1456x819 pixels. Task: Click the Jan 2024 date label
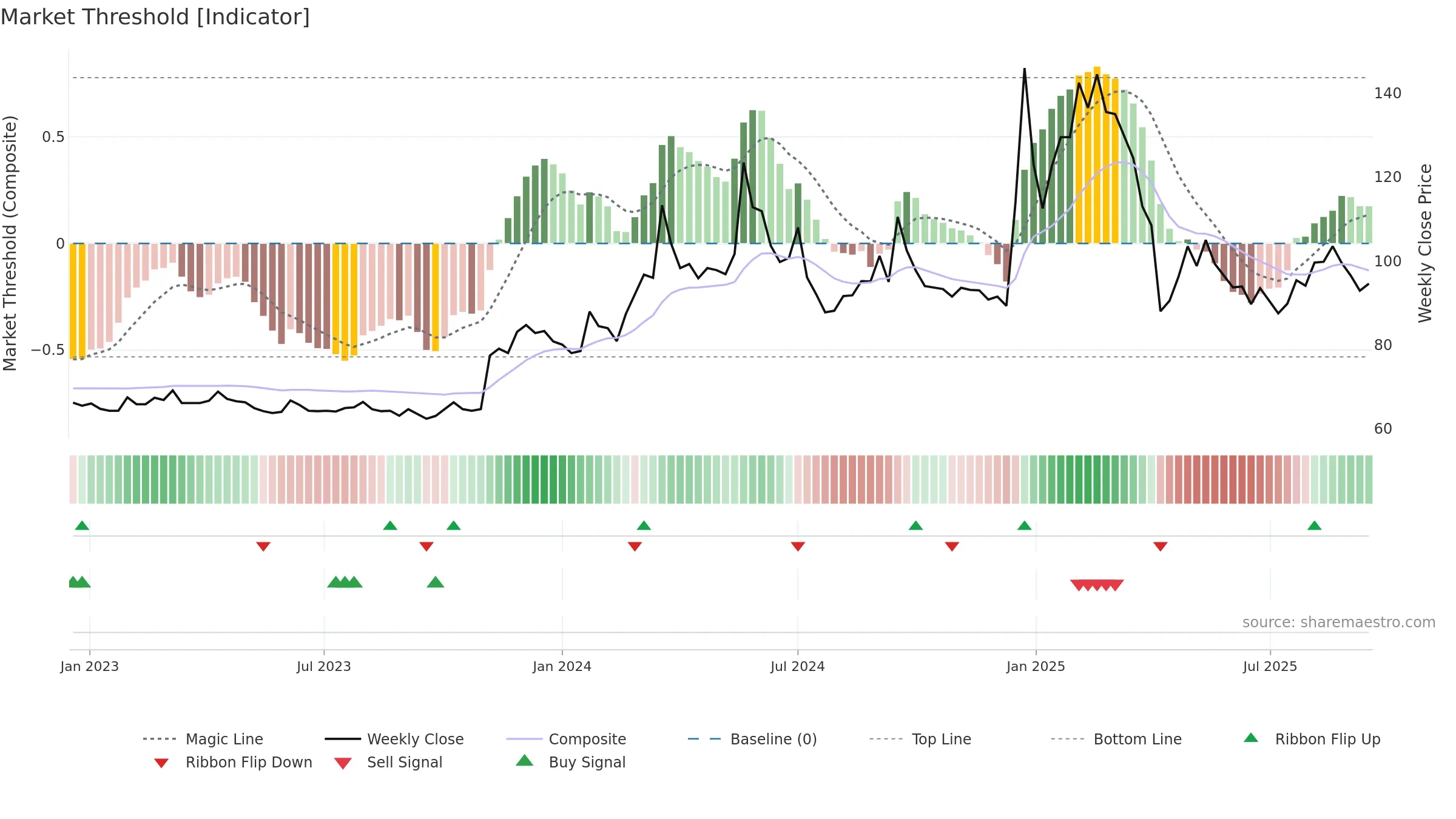pos(562,667)
